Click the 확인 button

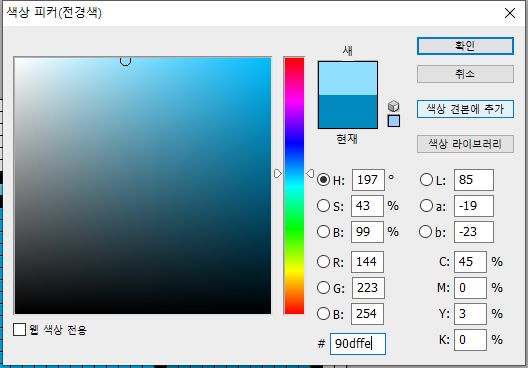pyautogui.click(x=465, y=46)
